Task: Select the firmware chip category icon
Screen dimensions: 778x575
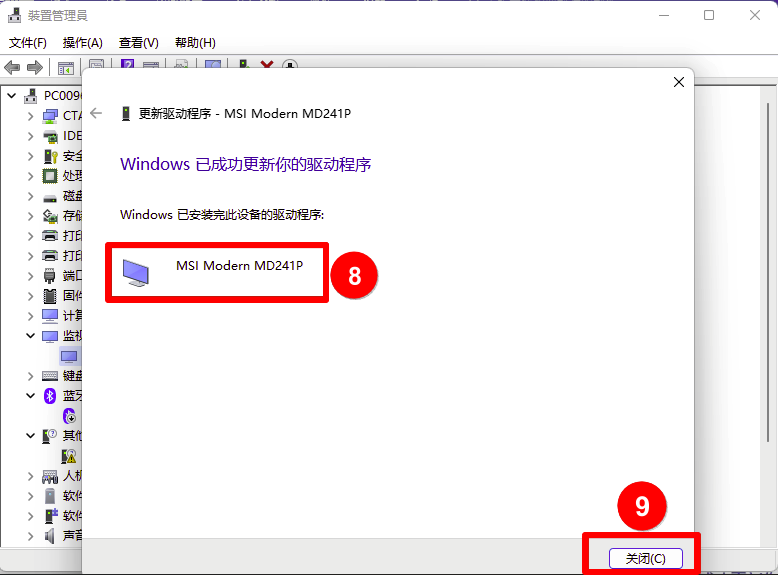Action: click(50, 296)
